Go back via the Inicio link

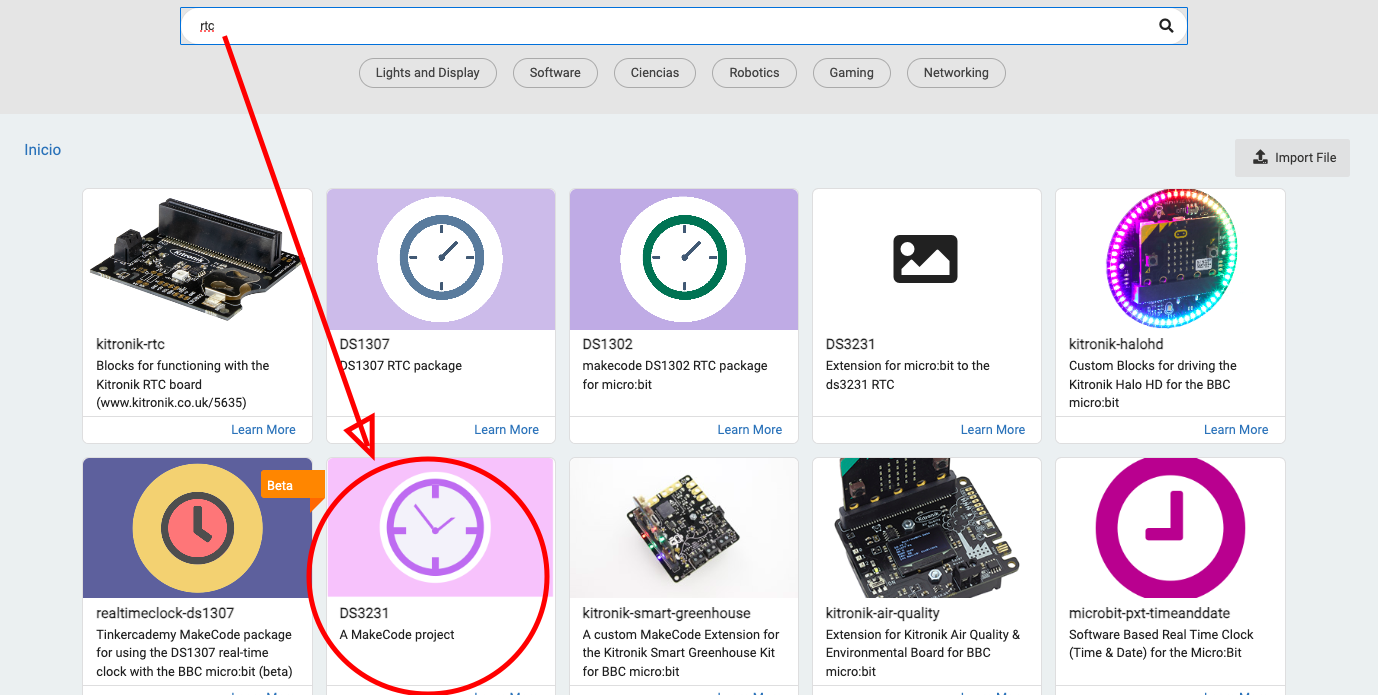click(x=43, y=150)
